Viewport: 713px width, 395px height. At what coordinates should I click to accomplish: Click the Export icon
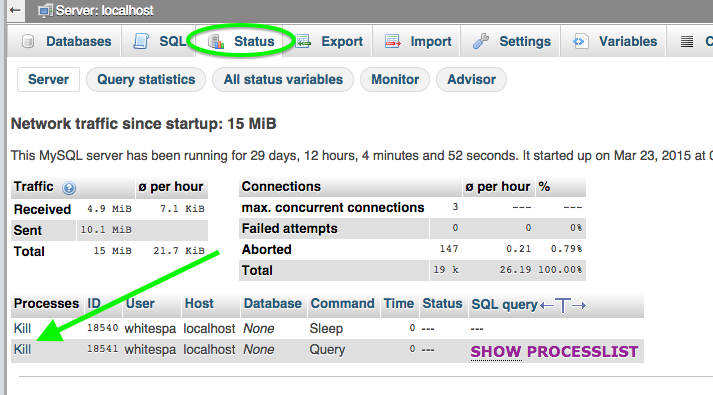[x=303, y=41]
